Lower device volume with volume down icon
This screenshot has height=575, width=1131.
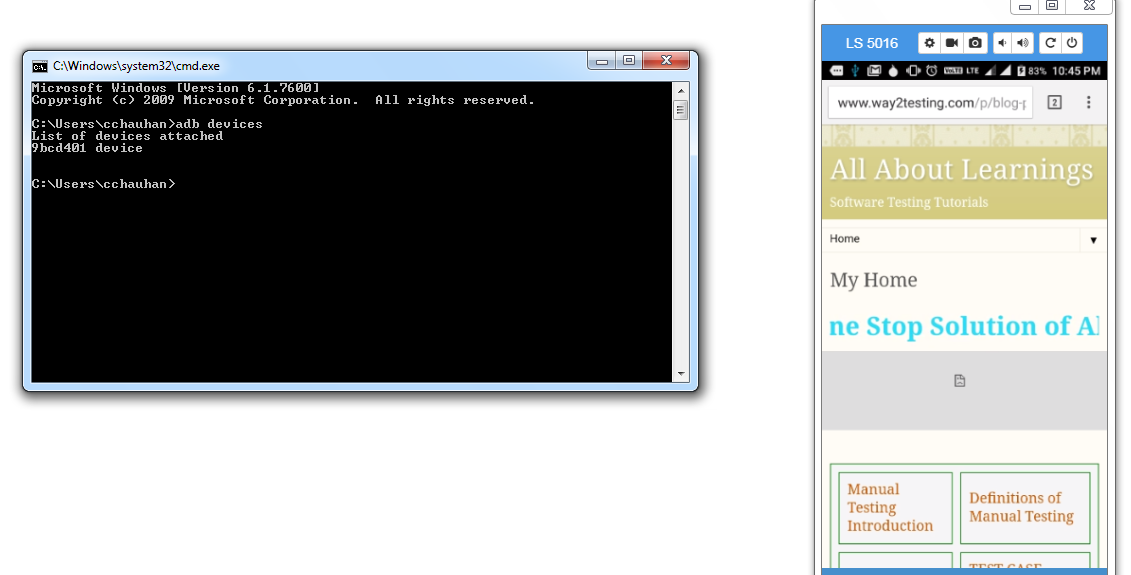click(1002, 43)
